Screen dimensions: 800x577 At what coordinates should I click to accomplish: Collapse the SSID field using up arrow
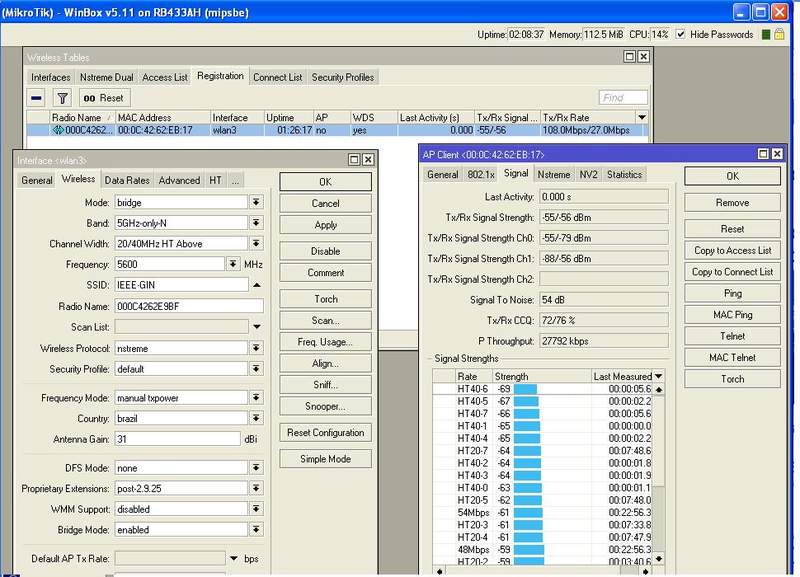click(x=257, y=285)
